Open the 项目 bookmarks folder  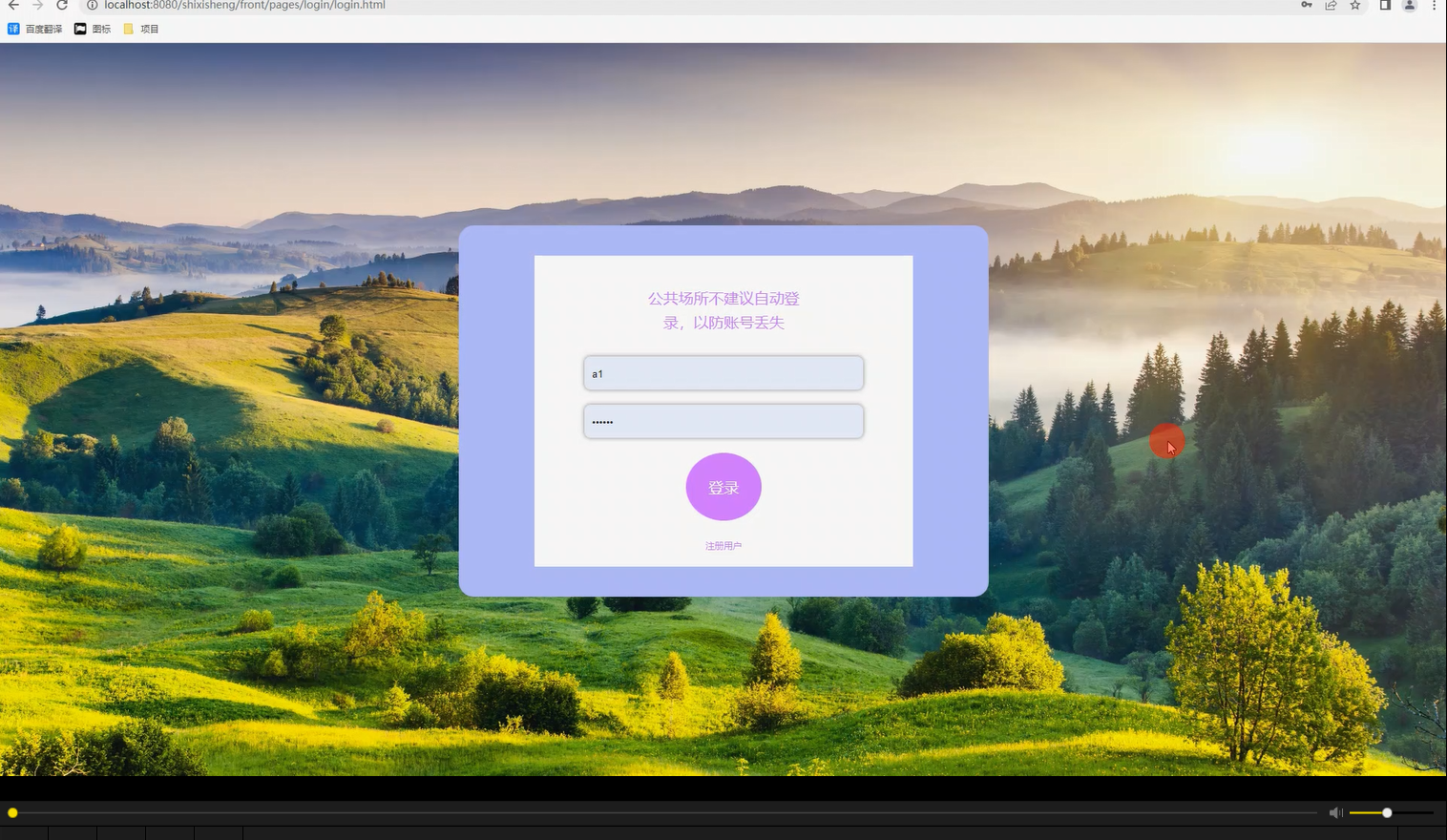point(141,29)
